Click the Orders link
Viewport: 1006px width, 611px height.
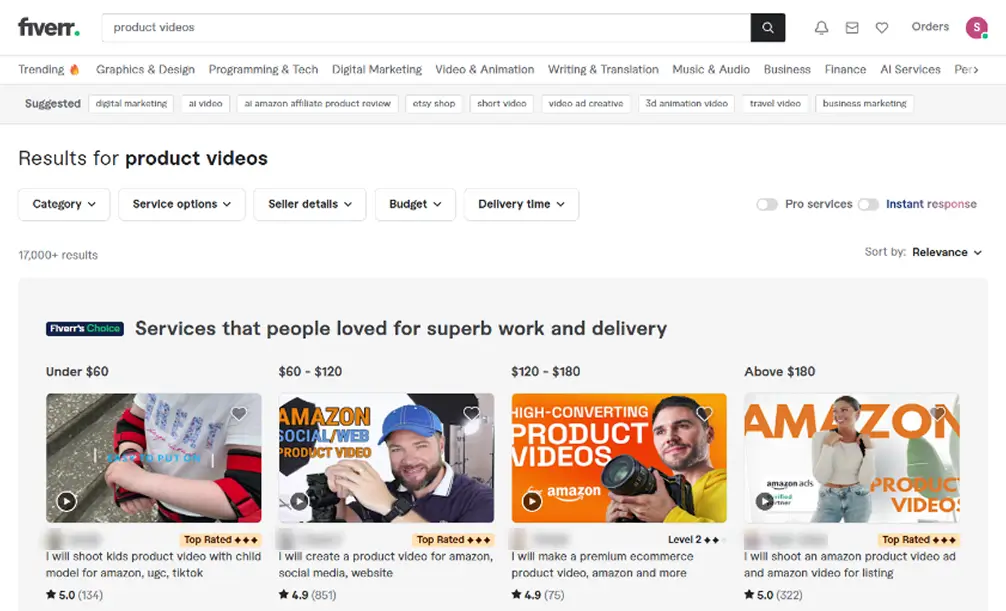(x=930, y=27)
